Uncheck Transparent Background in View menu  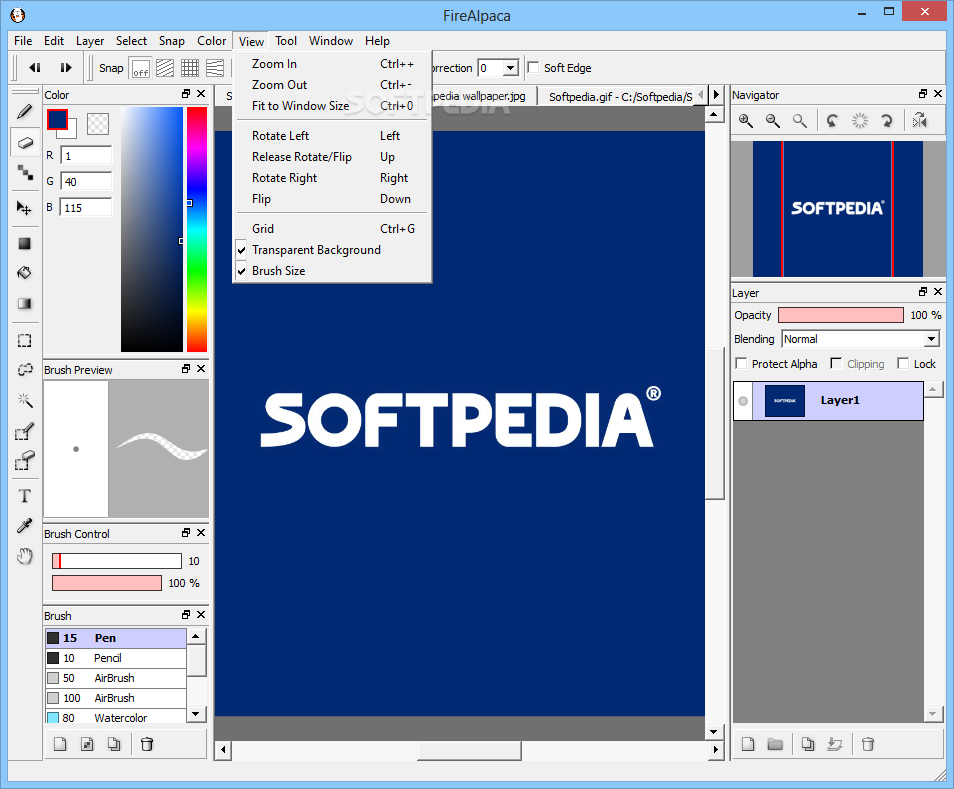point(316,250)
